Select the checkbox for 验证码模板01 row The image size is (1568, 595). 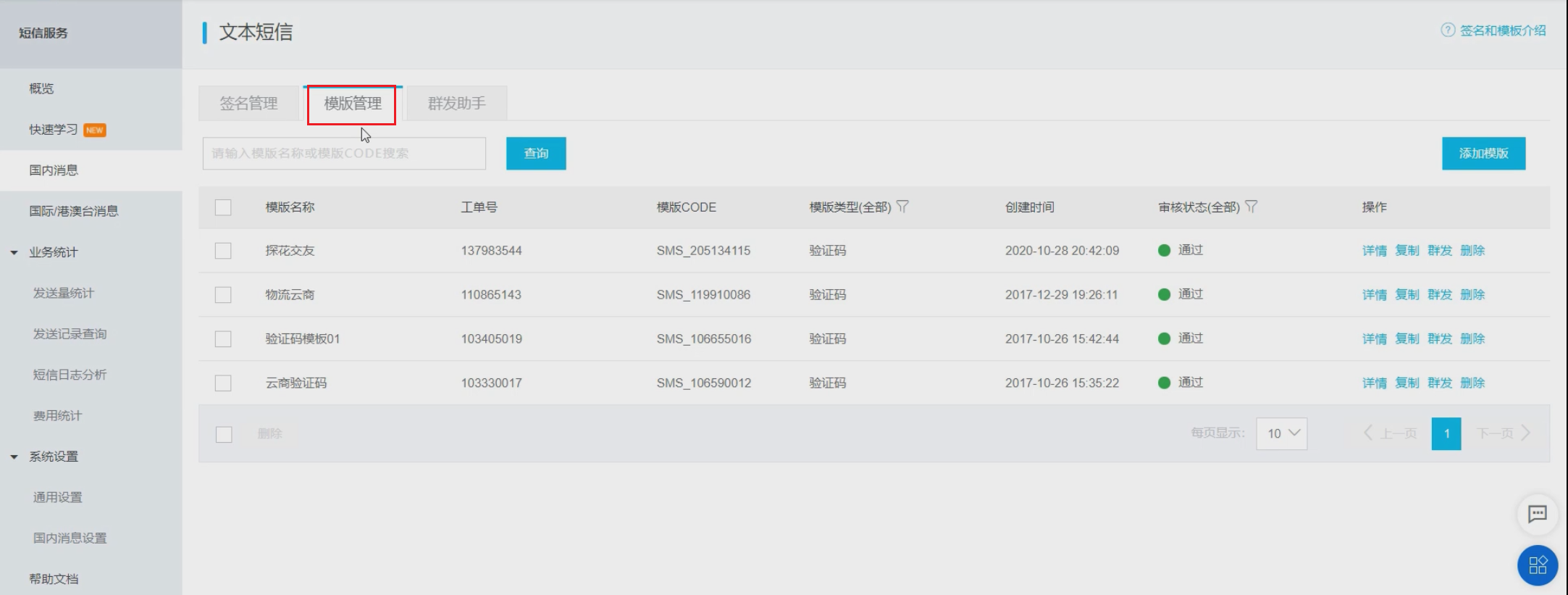coord(223,339)
